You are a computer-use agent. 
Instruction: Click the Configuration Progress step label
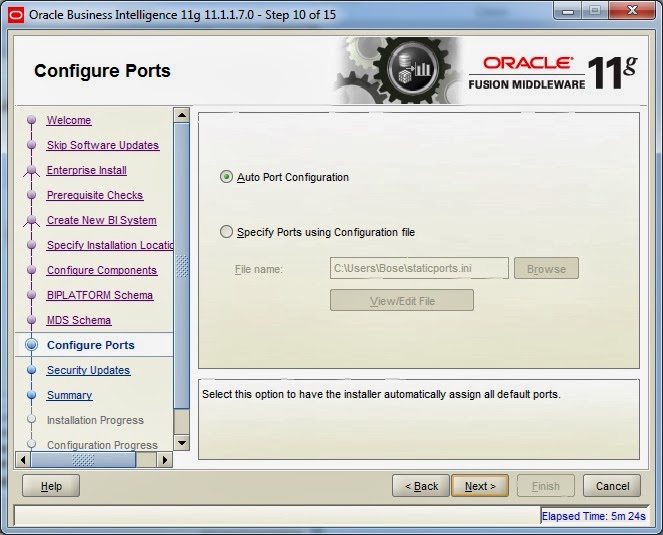(x=102, y=445)
